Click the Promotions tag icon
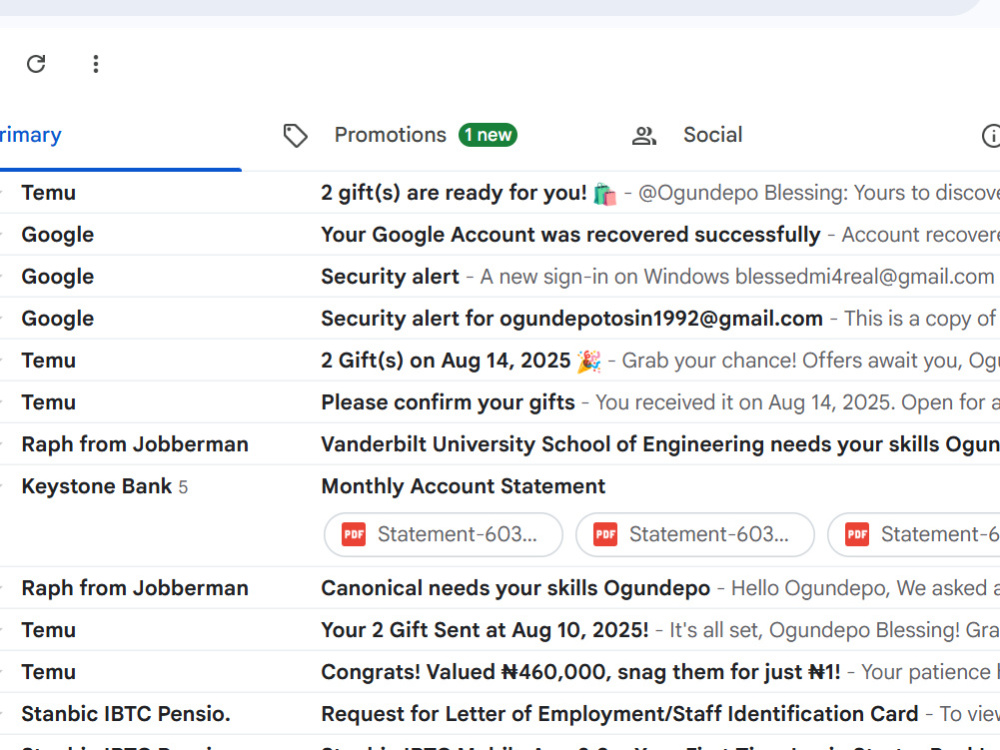1000x750 pixels. coord(295,135)
